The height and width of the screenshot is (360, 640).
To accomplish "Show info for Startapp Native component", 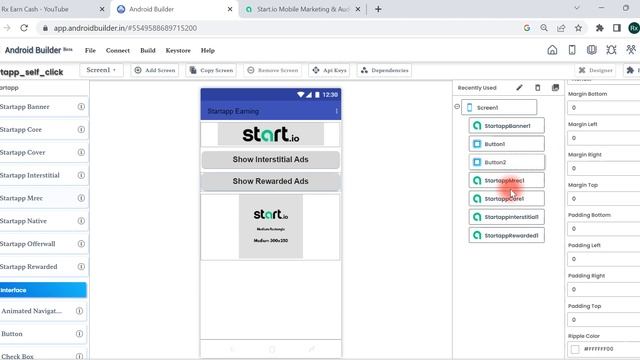I will 81,221.
